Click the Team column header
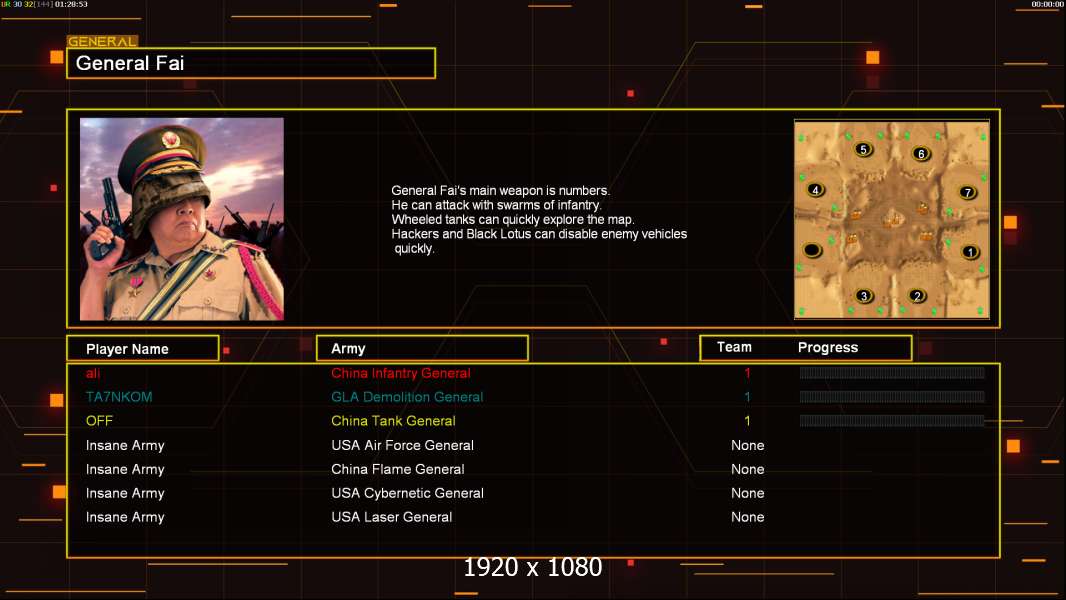This screenshot has width=1066, height=600. 734,347
